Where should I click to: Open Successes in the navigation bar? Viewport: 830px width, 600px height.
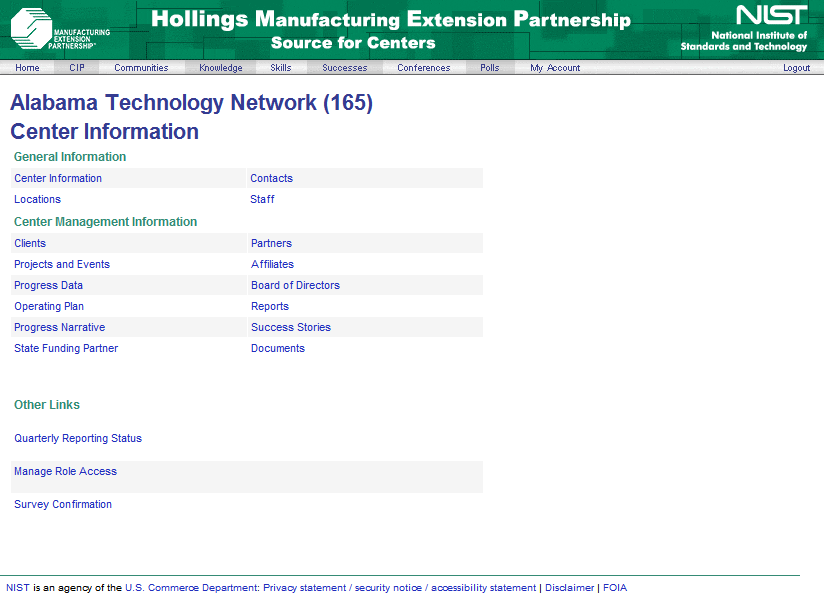[345, 68]
